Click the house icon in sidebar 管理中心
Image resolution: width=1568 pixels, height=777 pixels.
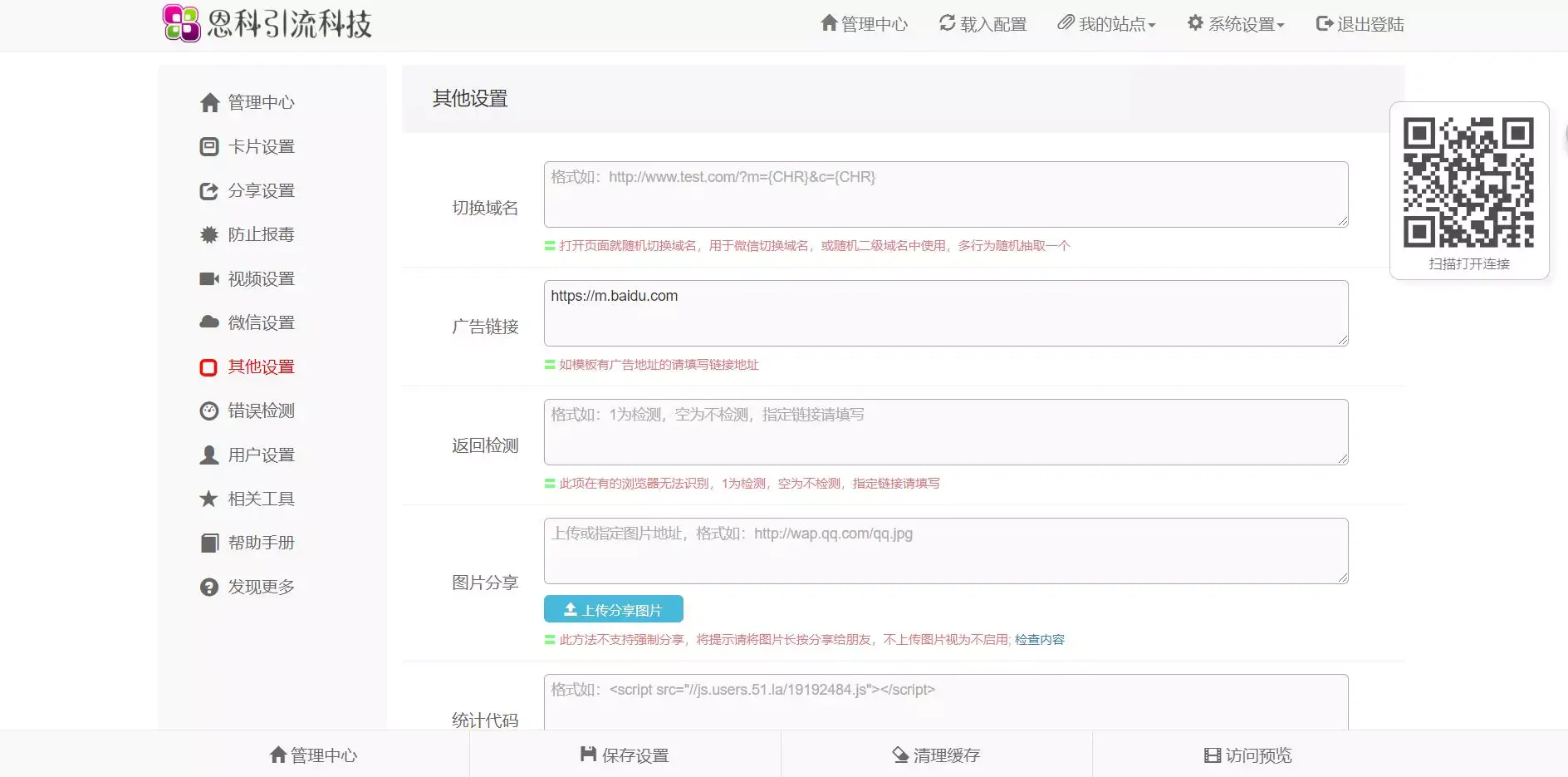[209, 102]
